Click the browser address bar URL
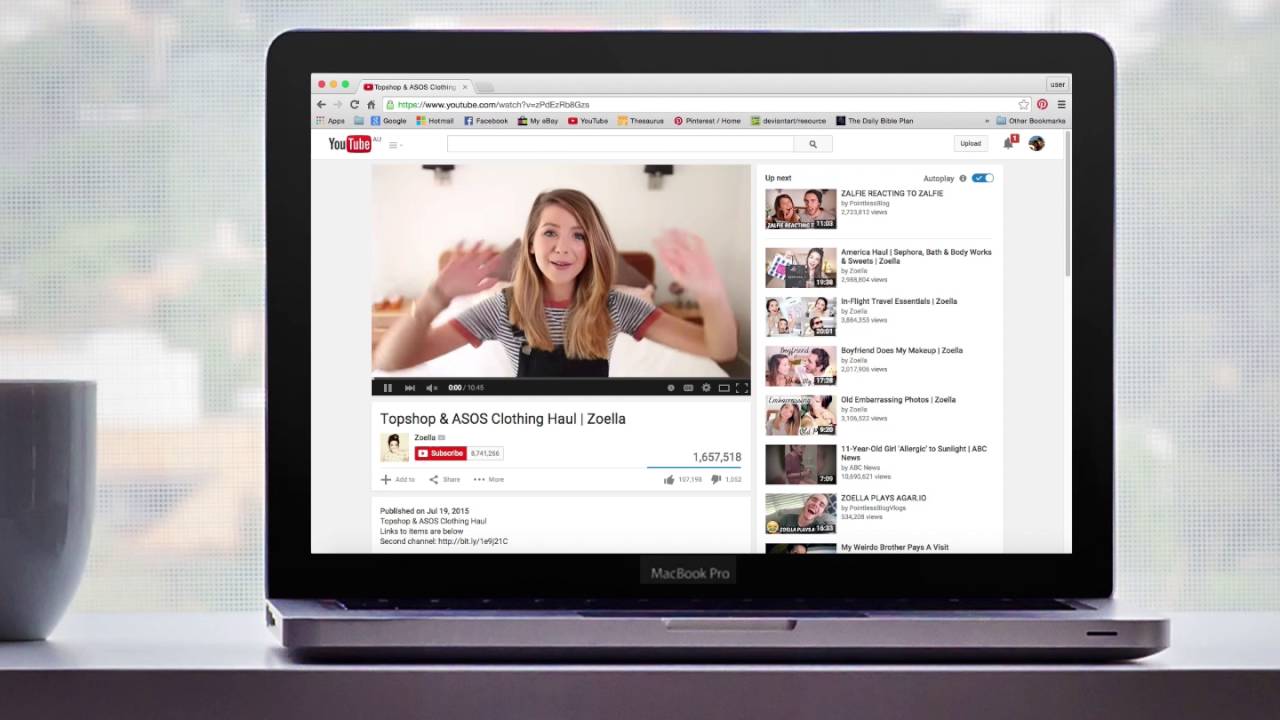The width and height of the screenshot is (1280, 720). point(493,104)
